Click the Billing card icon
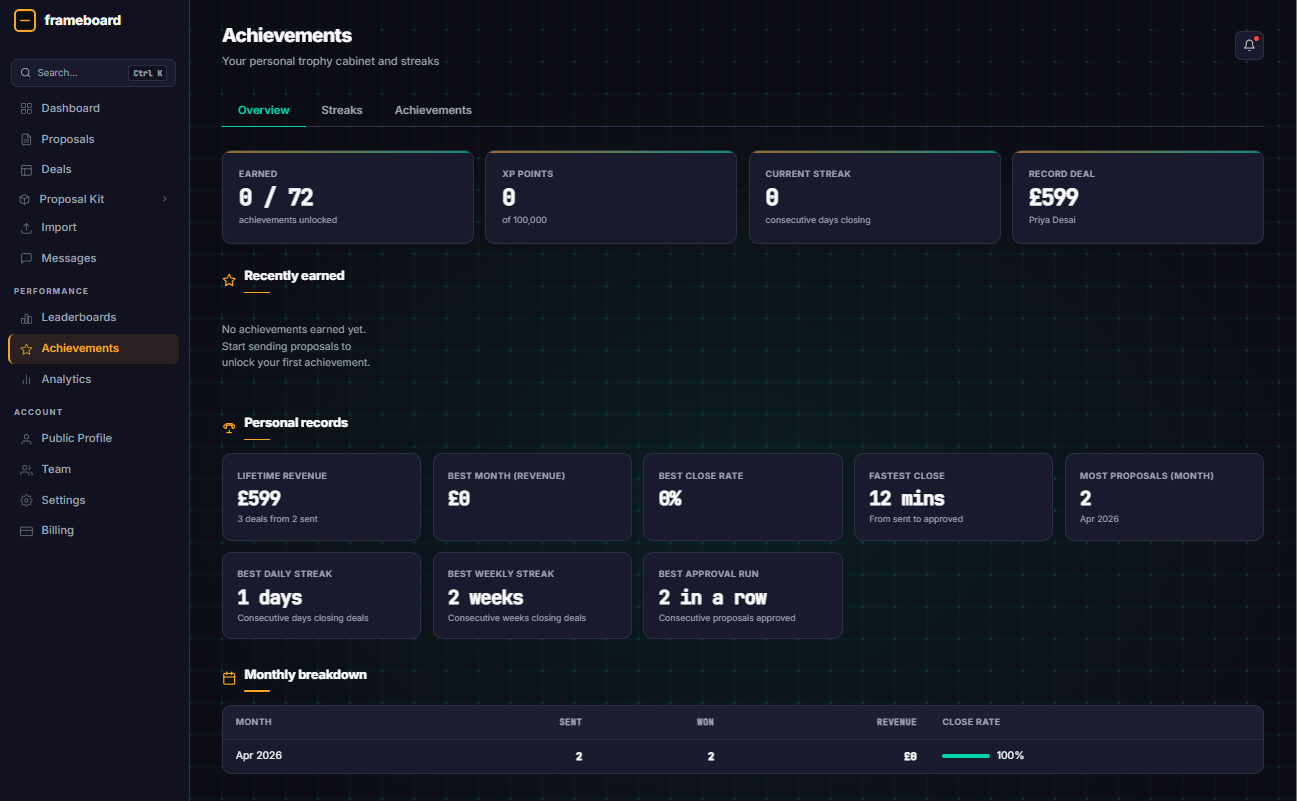1297x801 pixels. pyautogui.click(x=27, y=531)
